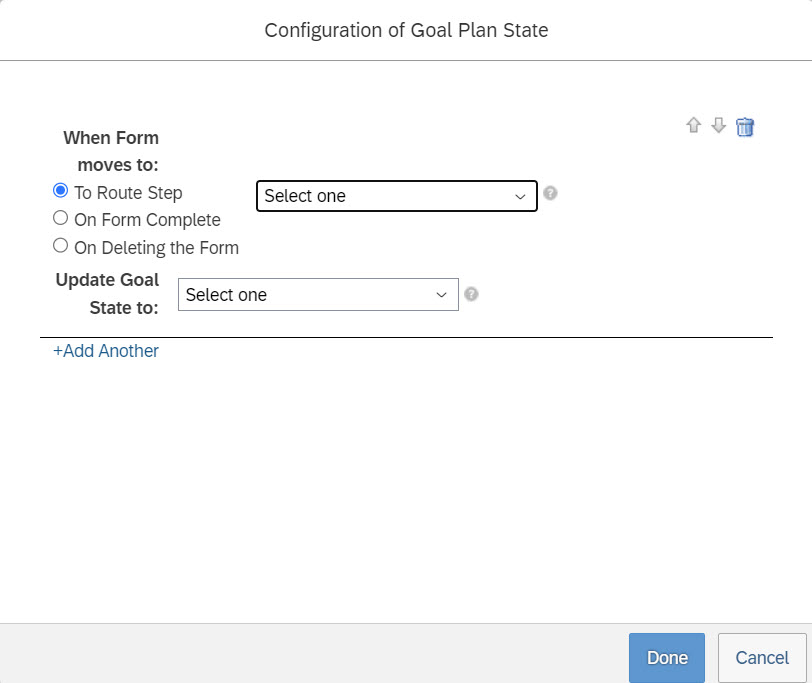Delete the rule with the trash icon

(745, 126)
